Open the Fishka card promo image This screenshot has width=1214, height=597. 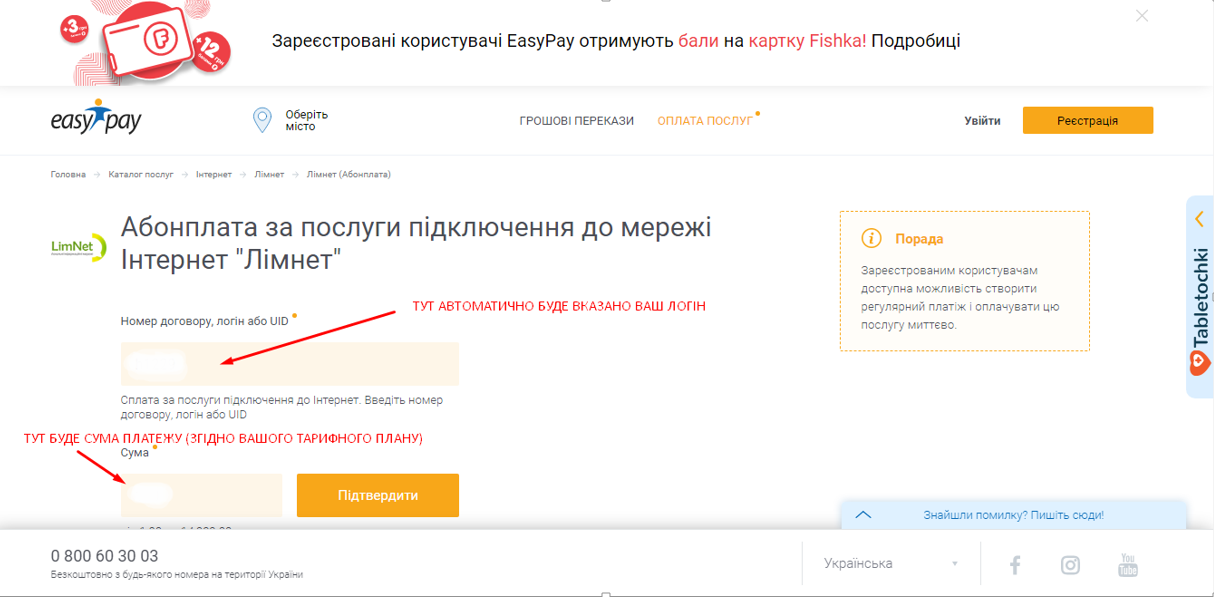(147, 43)
